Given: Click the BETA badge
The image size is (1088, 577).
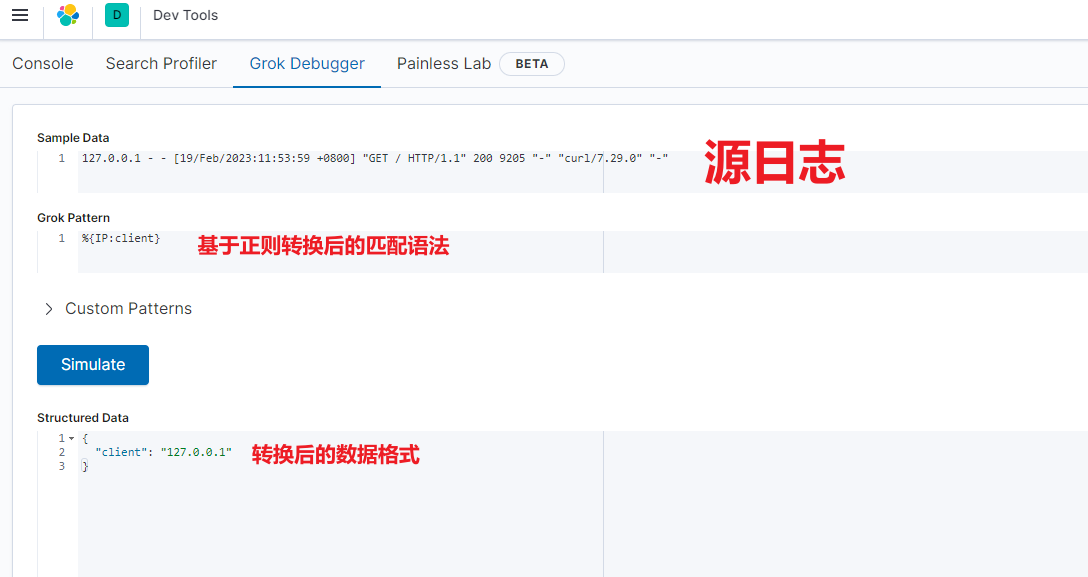Looking at the screenshot, I should [532, 63].
